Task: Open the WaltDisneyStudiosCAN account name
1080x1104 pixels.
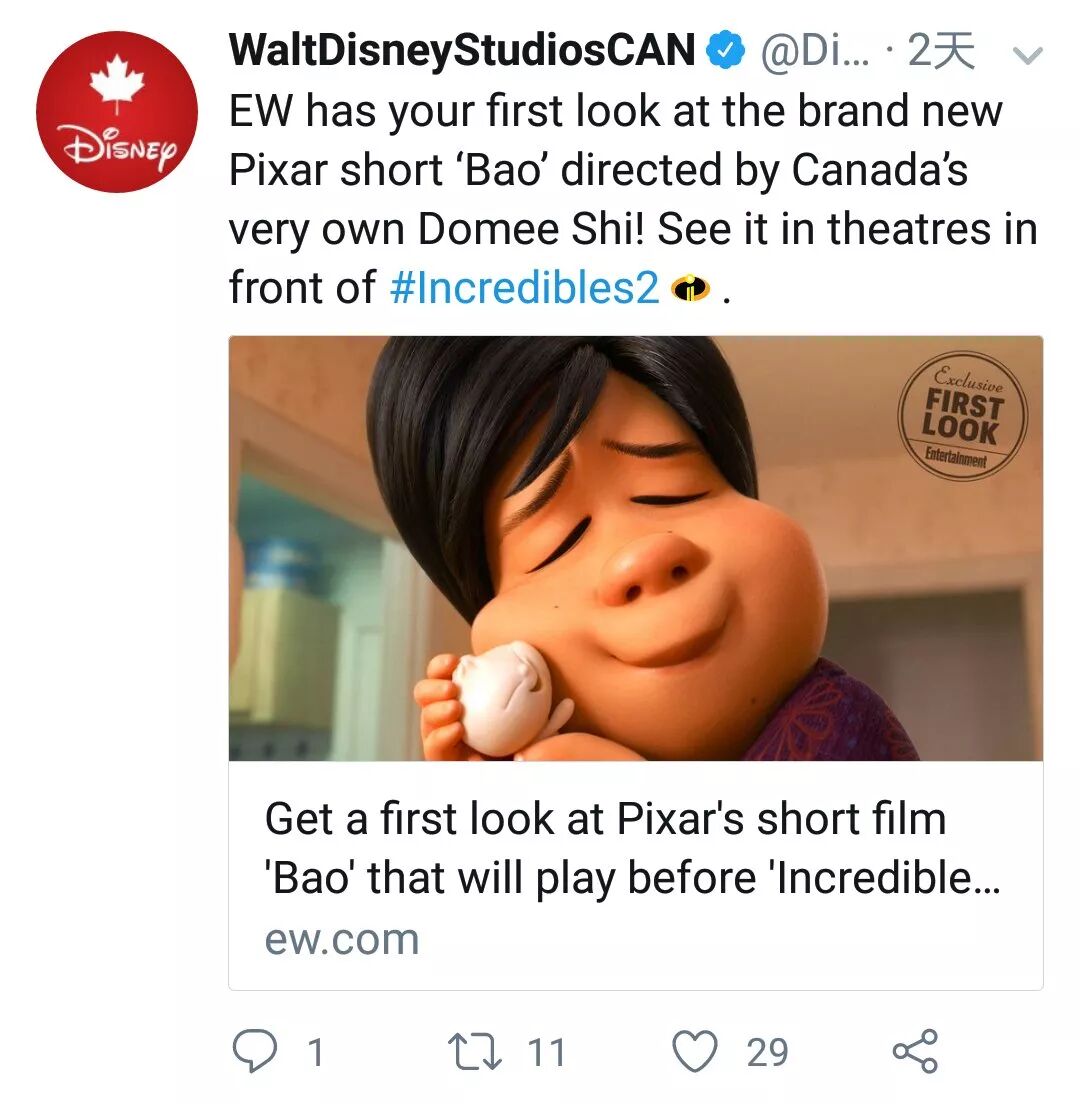Action: click(x=462, y=51)
